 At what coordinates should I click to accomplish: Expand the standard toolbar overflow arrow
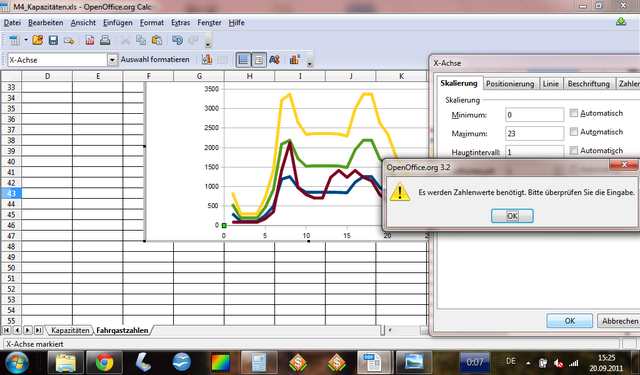point(208,44)
